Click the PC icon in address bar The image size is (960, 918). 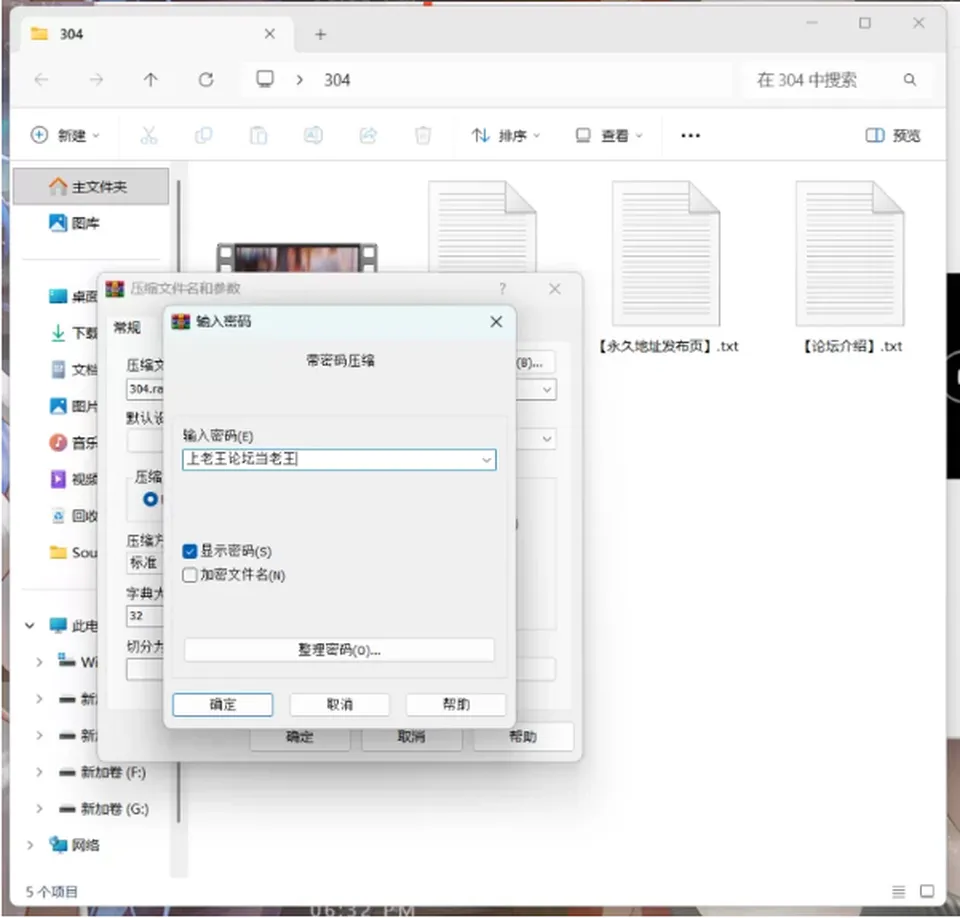point(265,79)
